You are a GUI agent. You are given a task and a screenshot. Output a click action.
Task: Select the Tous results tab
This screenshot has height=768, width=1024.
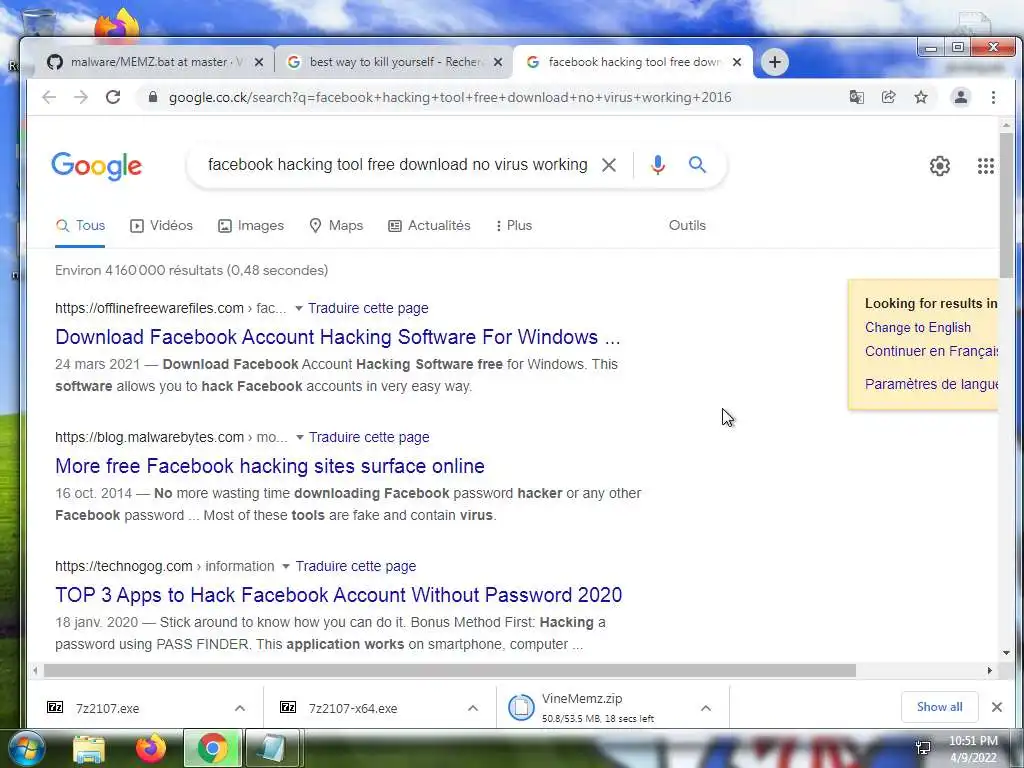[x=80, y=225]
